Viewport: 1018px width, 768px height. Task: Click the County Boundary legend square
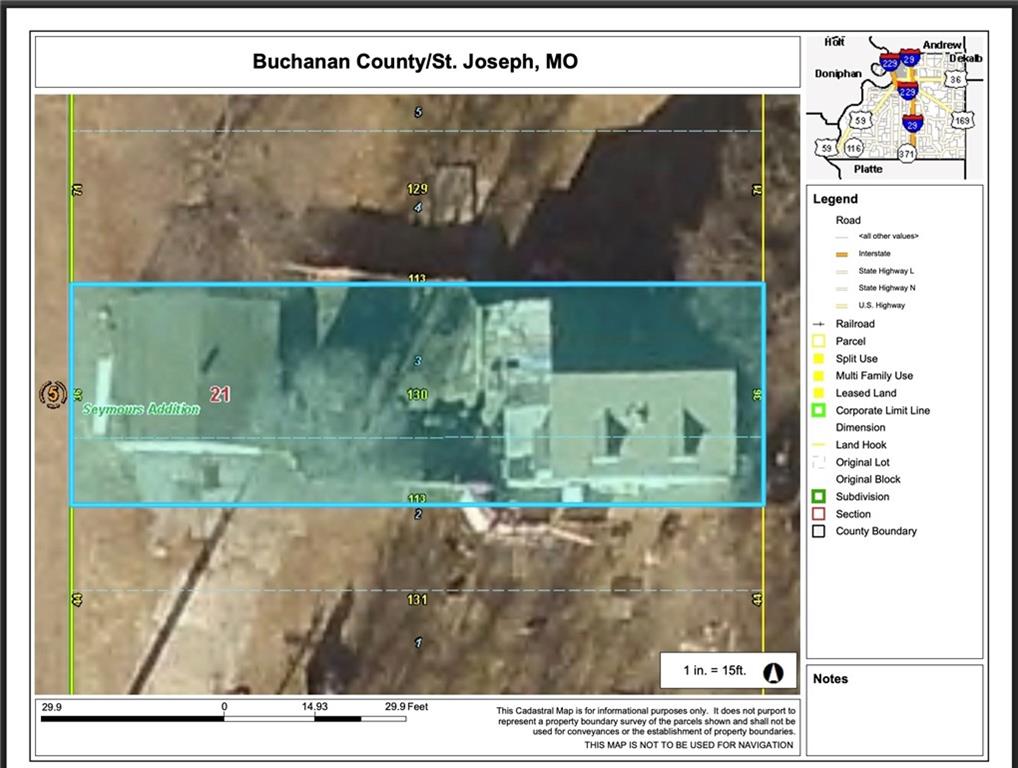click(819, 531)
